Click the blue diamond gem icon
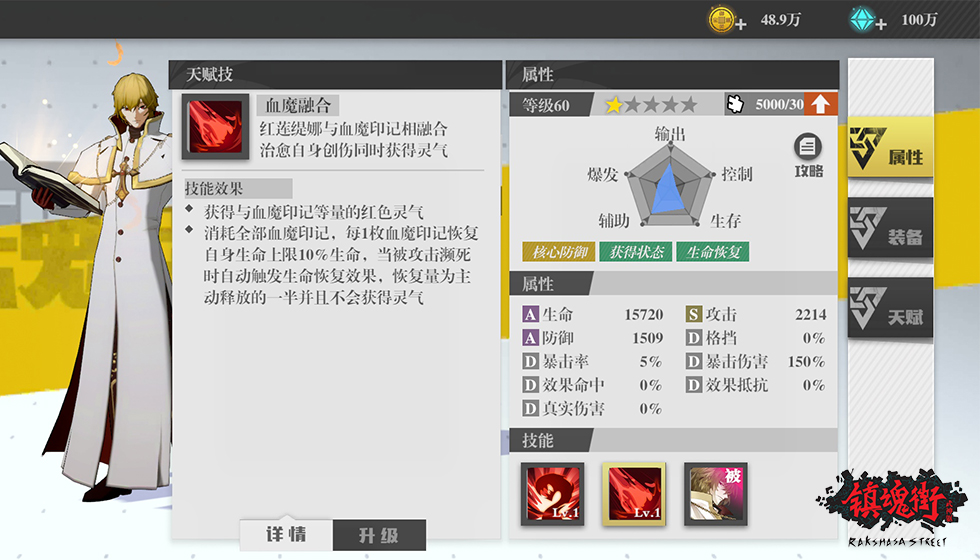This screenshot has height=560, width=980. pyautogui.click(x=862, y=19)
